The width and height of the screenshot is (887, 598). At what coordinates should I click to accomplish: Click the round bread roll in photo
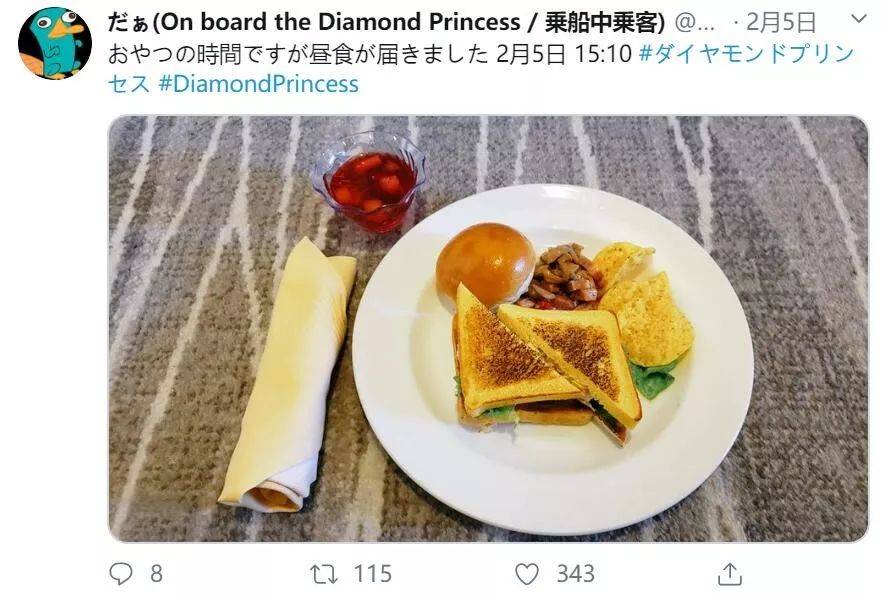click(x=485, y=264)
